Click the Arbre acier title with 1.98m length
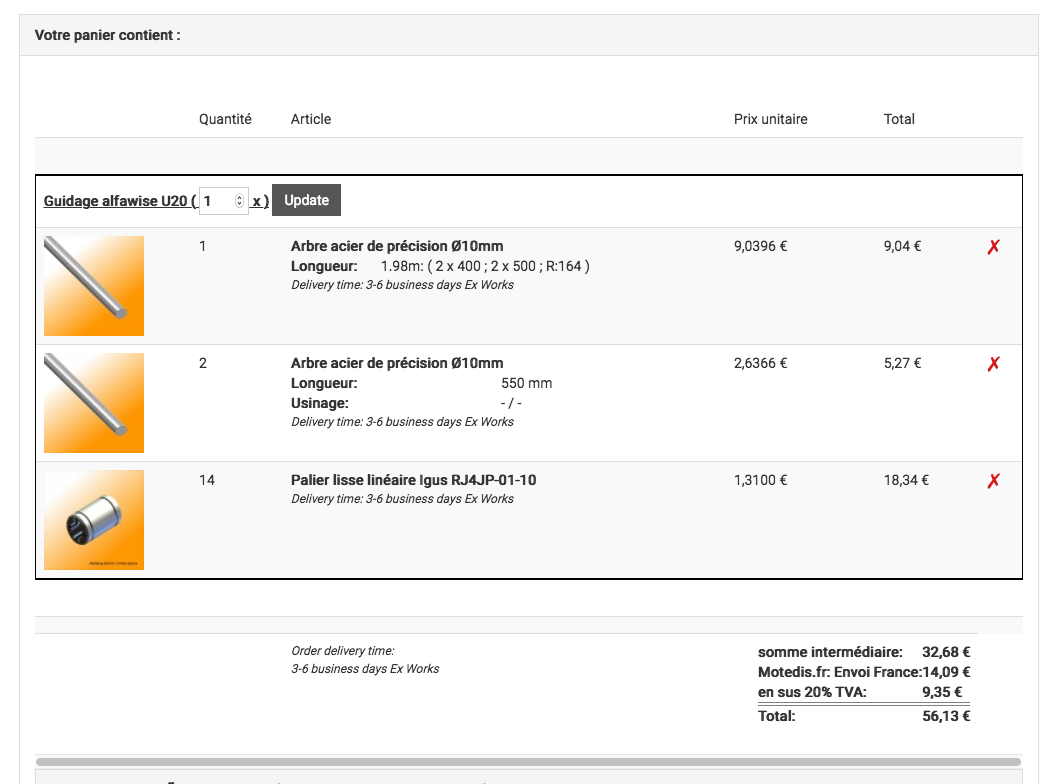This screenshot has height=784, width=1040. (x=397, y=246)
